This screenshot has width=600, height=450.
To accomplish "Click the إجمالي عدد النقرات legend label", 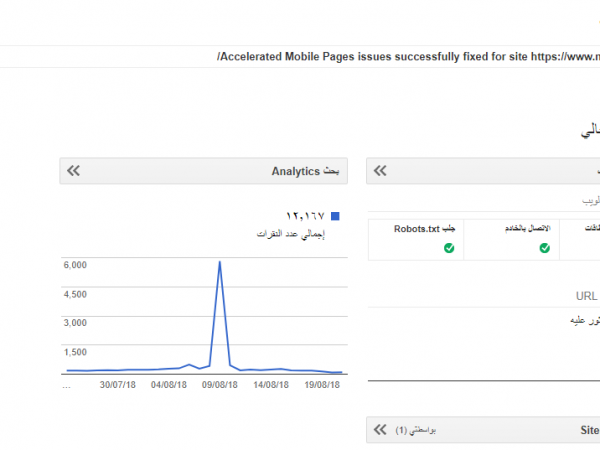I will [x=291, y=234].
